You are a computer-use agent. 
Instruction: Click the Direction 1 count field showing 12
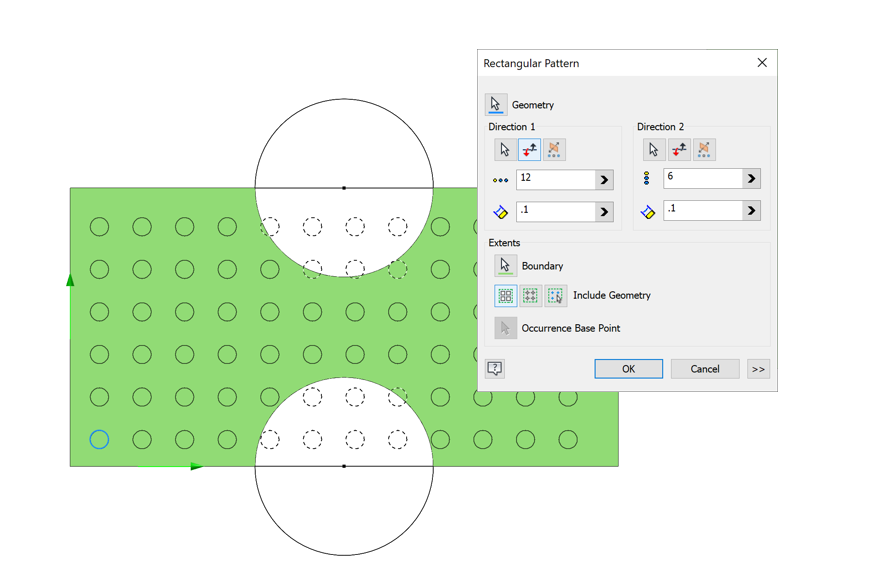pyautogui.click(x=555, y=179)
